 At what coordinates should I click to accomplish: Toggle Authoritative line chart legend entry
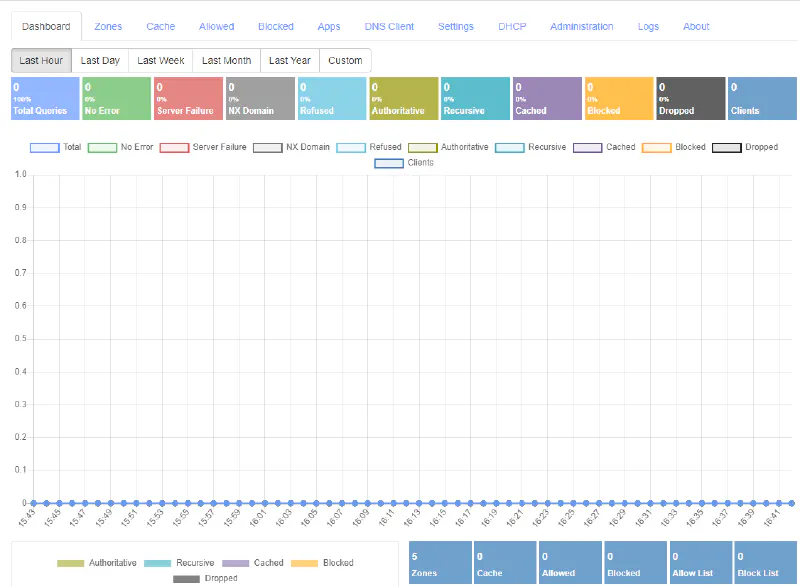coord(448,147)
